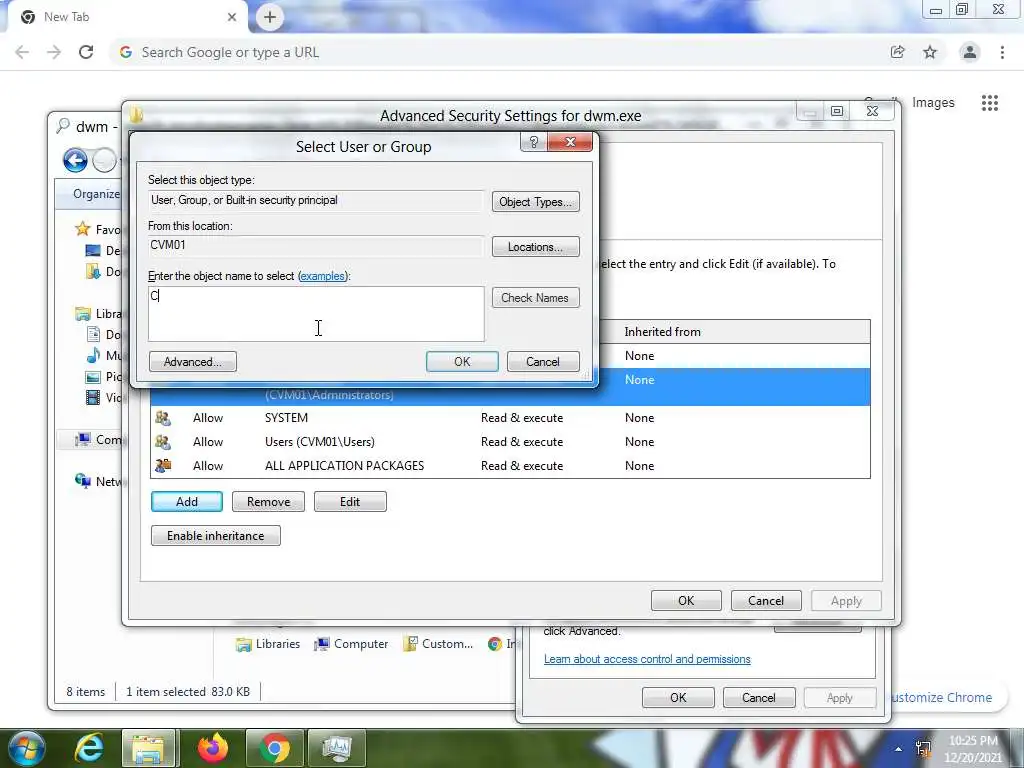Open Firefox from taskbar
The width and height of the screenshot is (1024, 768).
pyautogui.click(x=213, y=748)
